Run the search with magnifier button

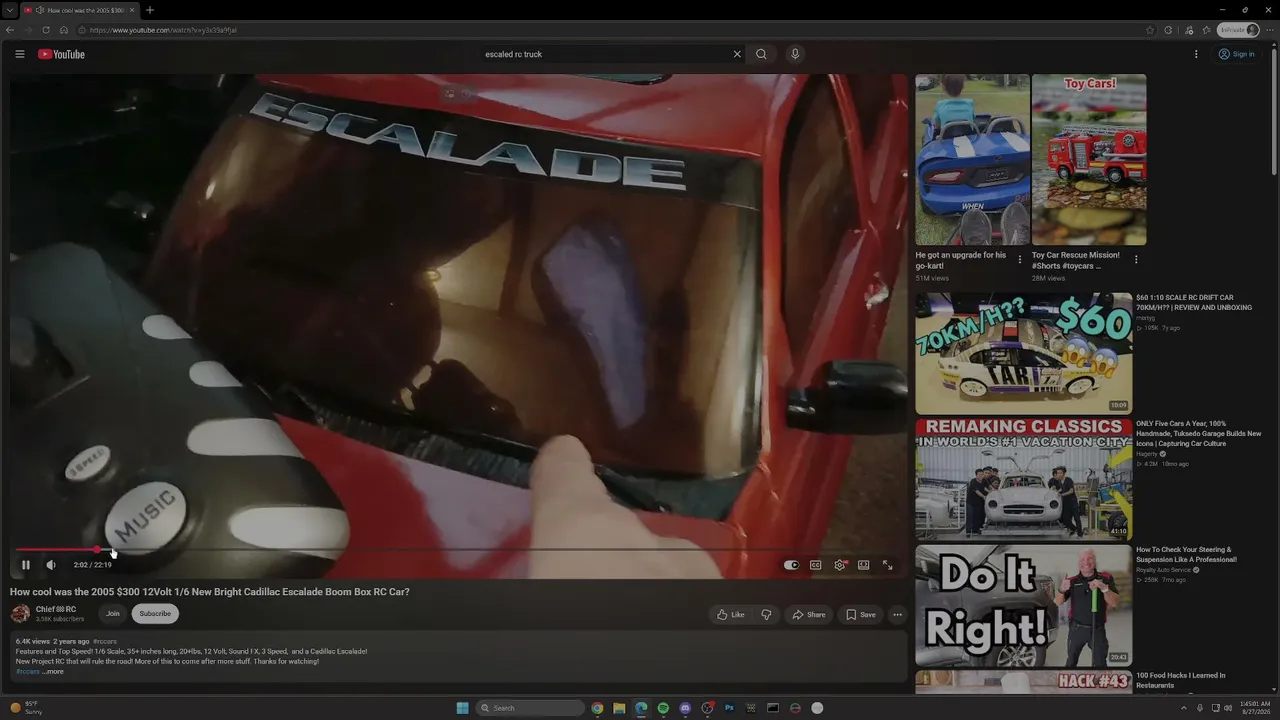pyautogui.click(x=761, y=54)
